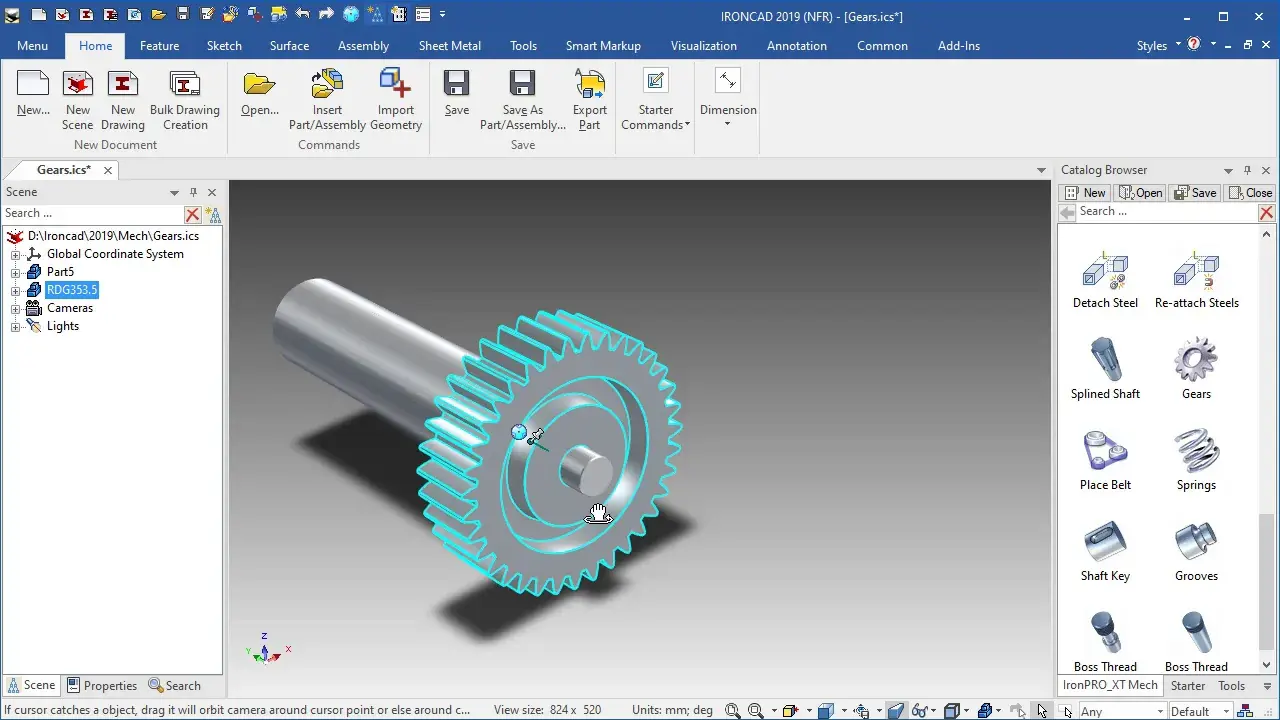Select the Shaft Key catalog item
Screen dimensions: 1280x720
coord(1105,551)
